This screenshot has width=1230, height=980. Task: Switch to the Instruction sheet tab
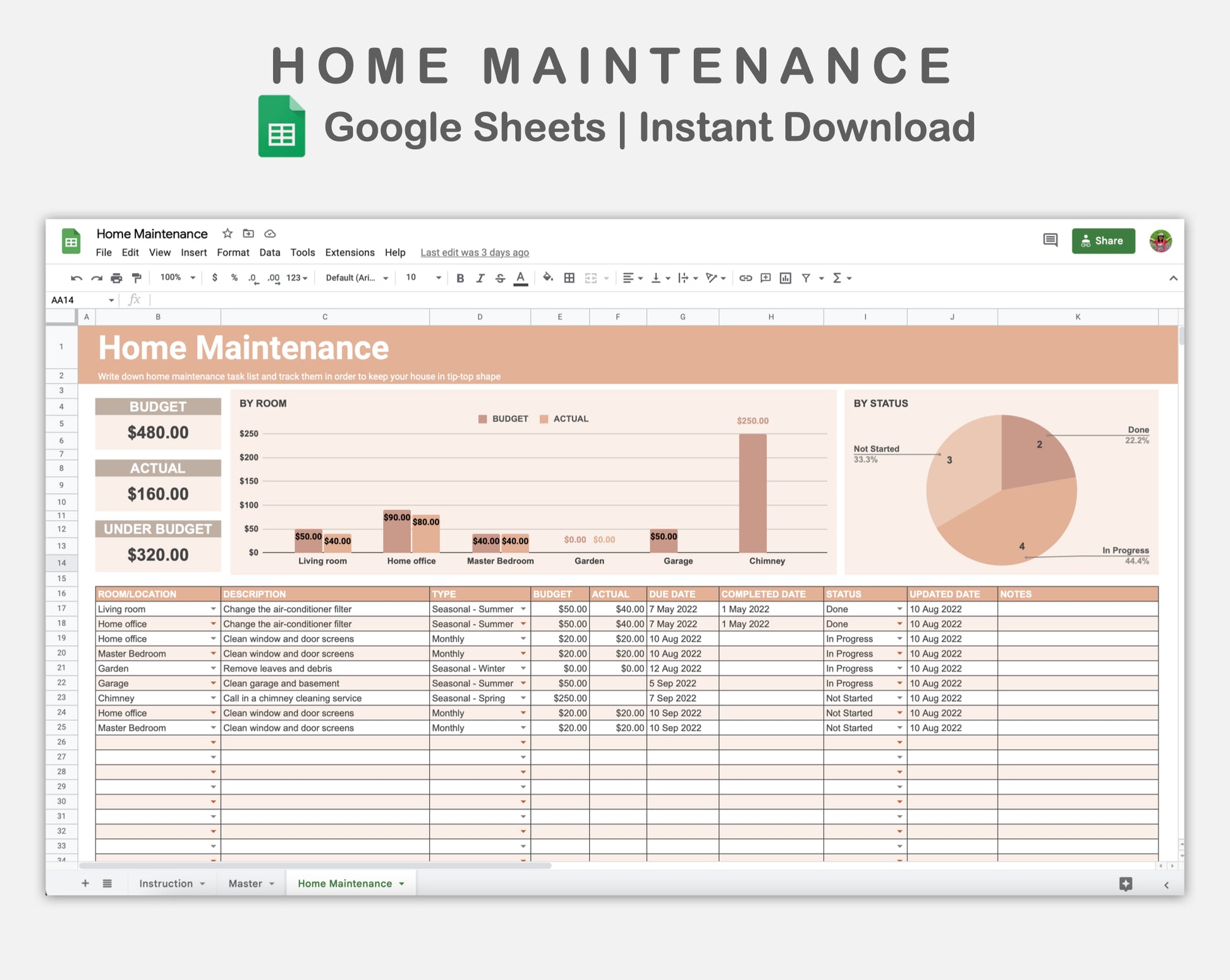pyautogui.click(x=166, y=883)
